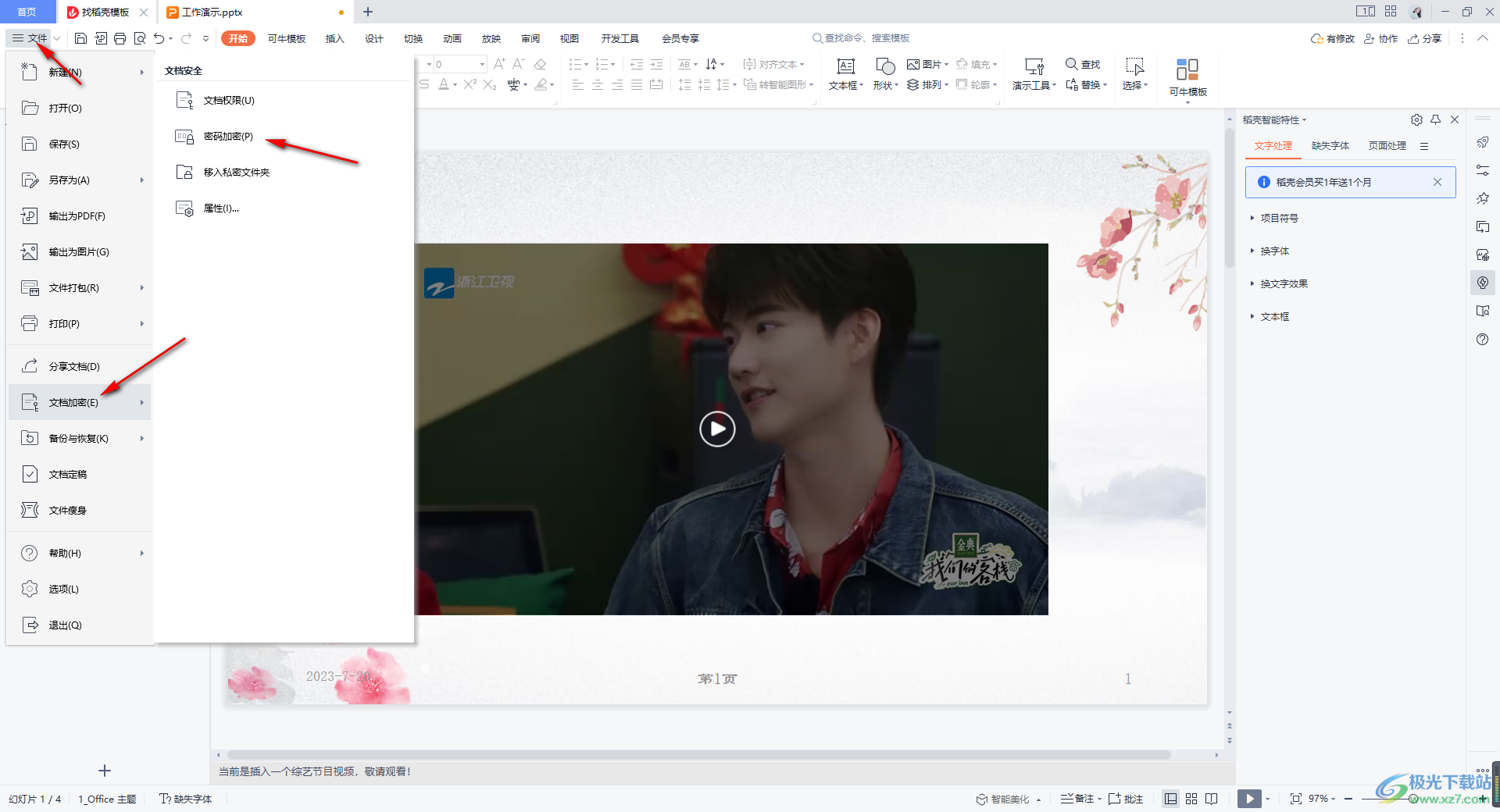Image resolution: width=1500 pixels, height=812 pixels.
Task: Click the zoom out minus button
Action: point(1348,799)
